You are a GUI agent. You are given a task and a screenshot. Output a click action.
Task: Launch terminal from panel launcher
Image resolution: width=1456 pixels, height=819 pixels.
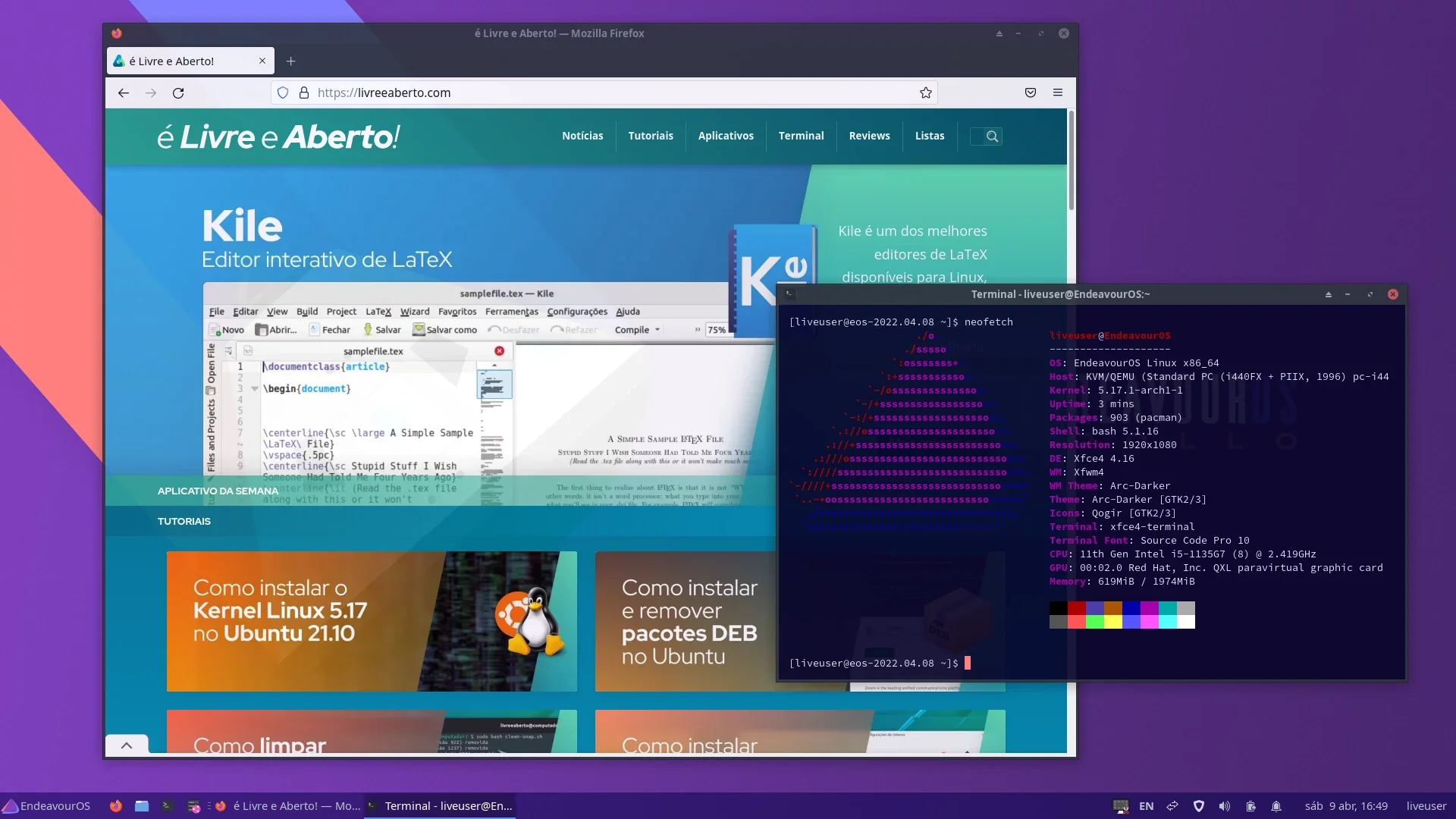click(x=168, y=806)
